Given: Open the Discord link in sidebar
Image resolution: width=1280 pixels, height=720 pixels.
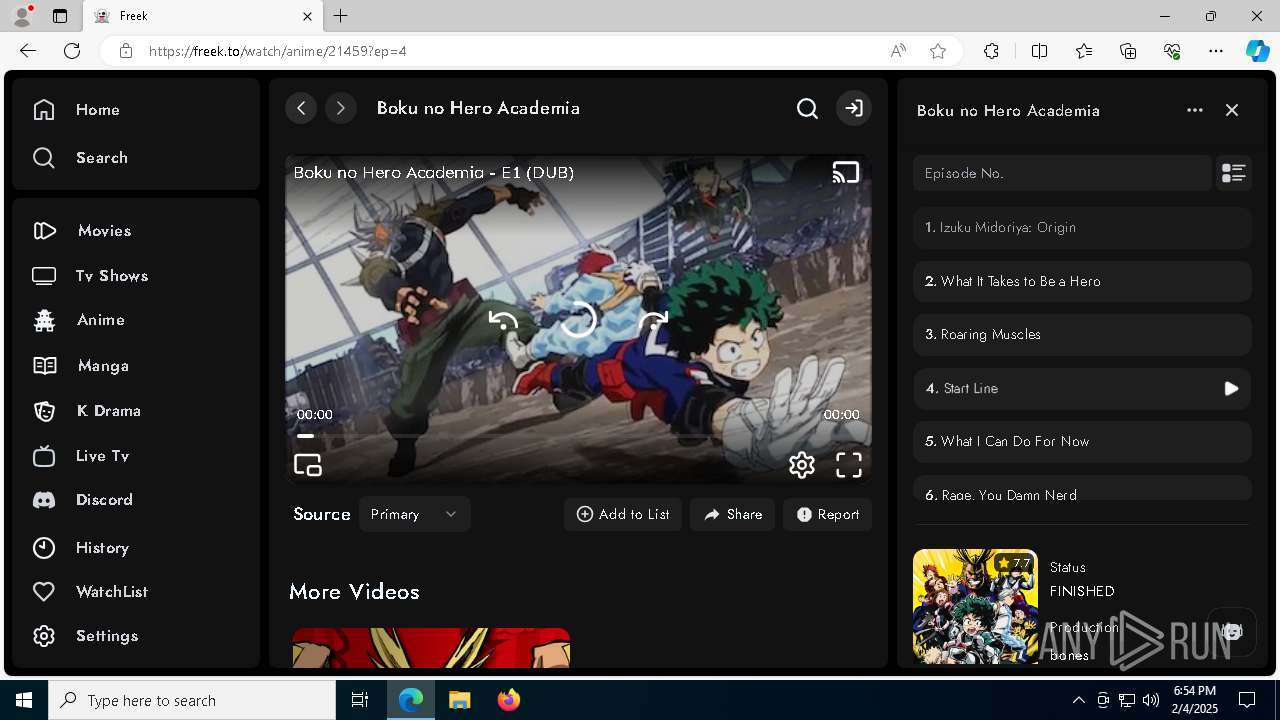Looking at the screenshot, I should [82, 500].
